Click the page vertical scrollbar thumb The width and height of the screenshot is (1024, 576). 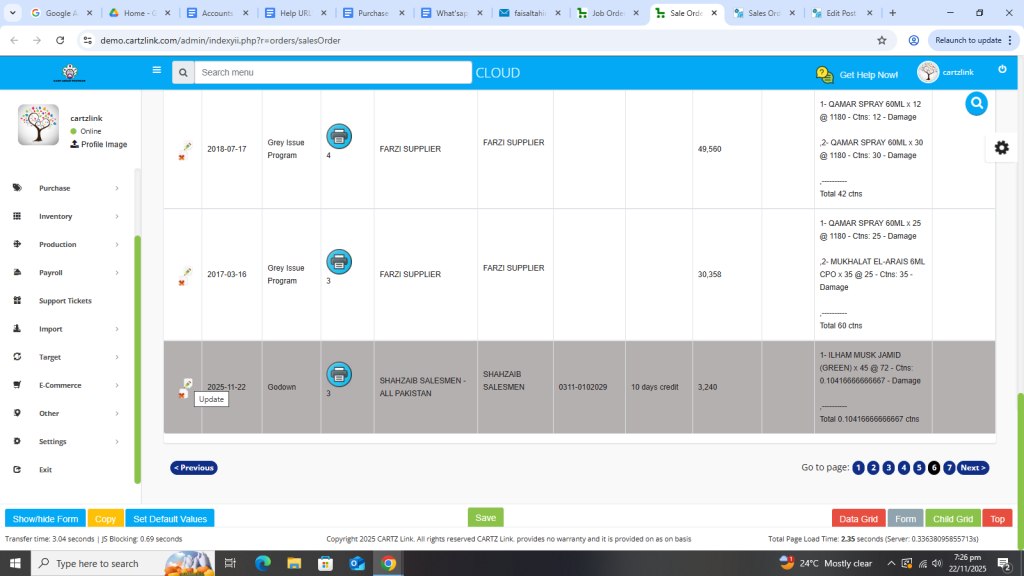tap(1019, 450)
